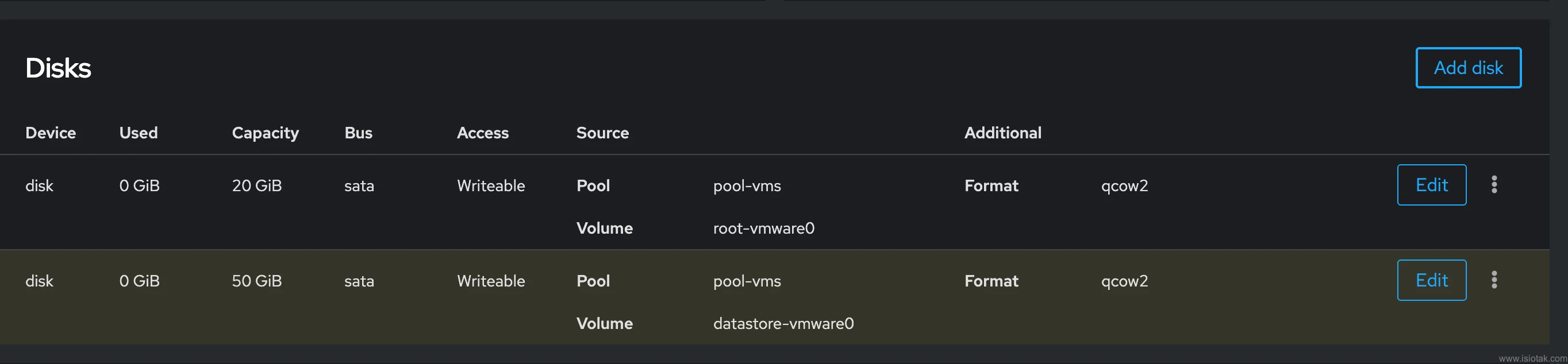Click Volume label beside datastore-vmware0
This screenshot has height=364, width=1568.
605,323
